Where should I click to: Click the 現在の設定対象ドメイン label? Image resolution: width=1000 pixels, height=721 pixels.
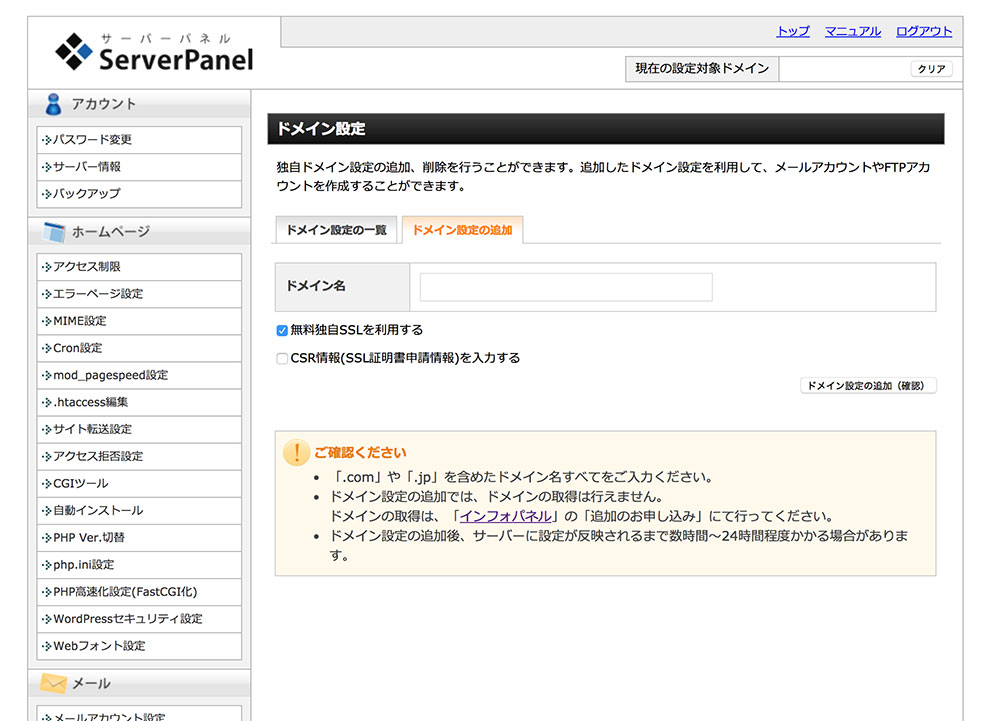702,69
